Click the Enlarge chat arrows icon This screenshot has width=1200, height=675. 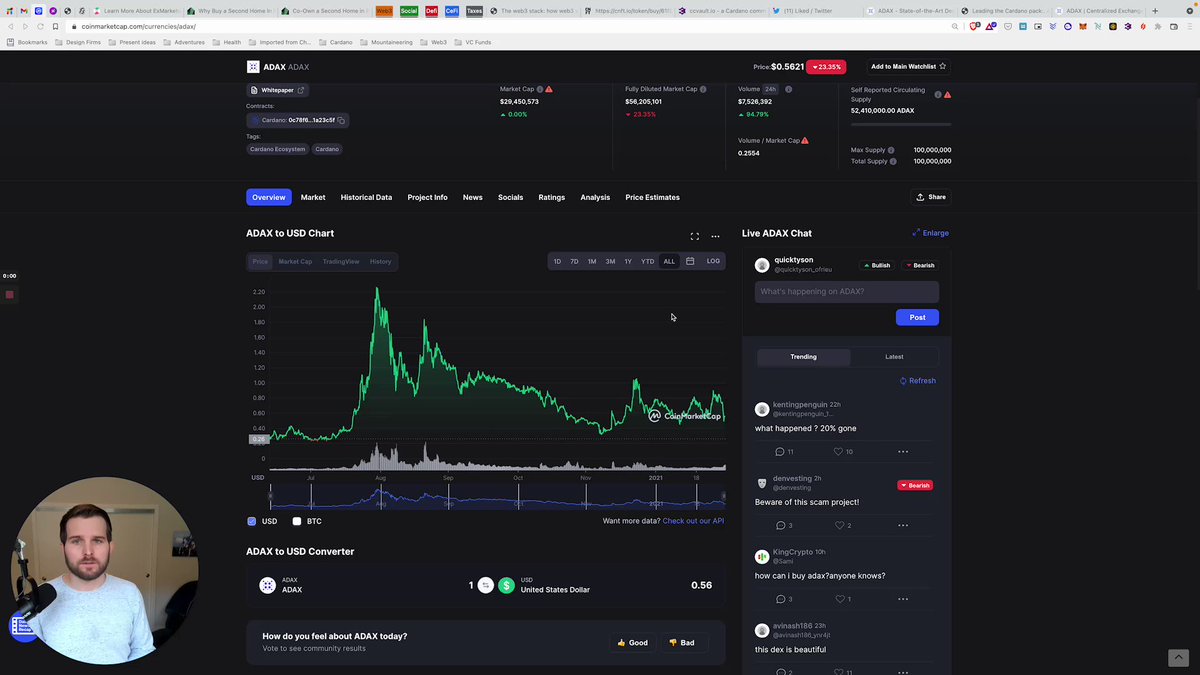[916, 233]
